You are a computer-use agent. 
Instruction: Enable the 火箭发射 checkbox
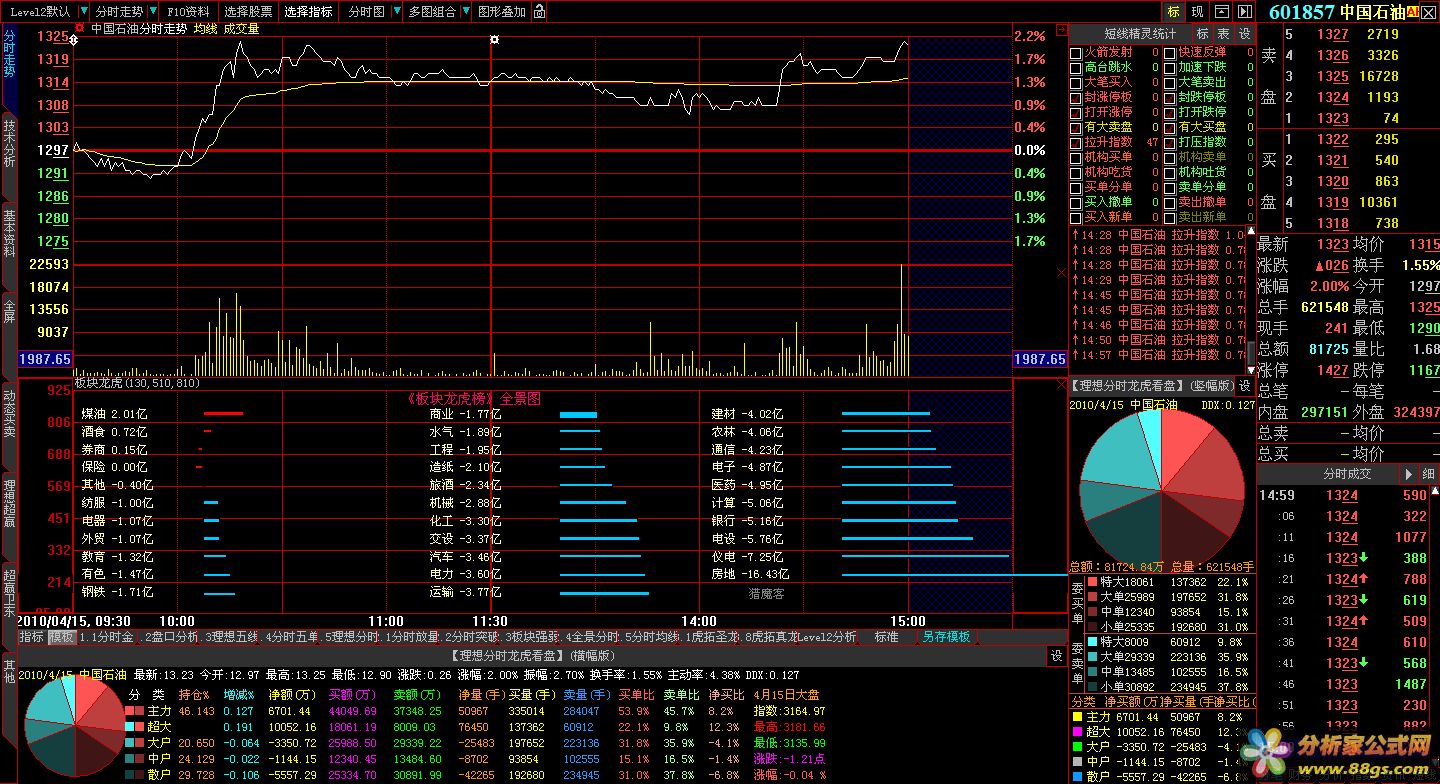(1076, 52)
